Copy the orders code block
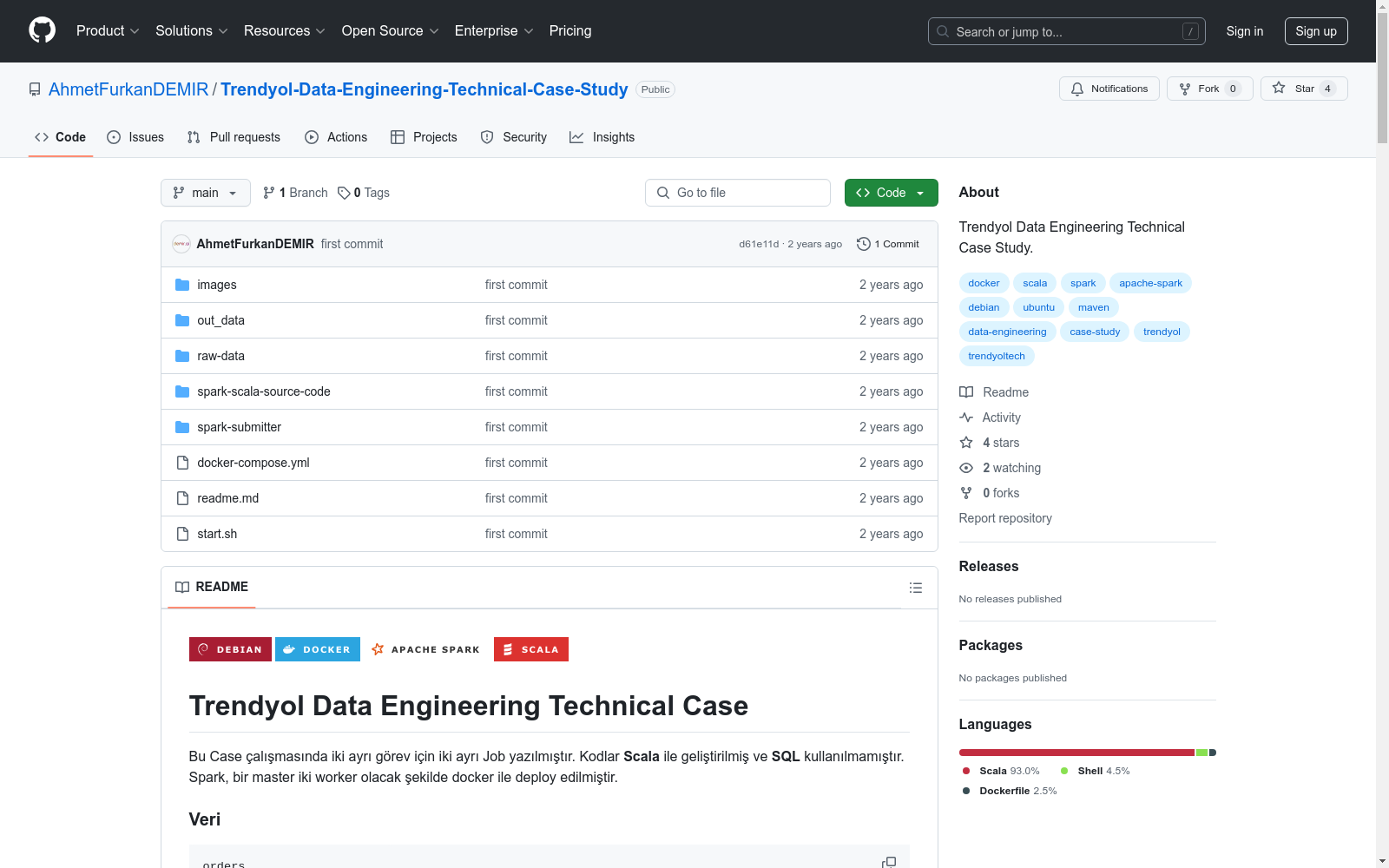The width and height of the screenshot is (1389, 868). (889, 863)
